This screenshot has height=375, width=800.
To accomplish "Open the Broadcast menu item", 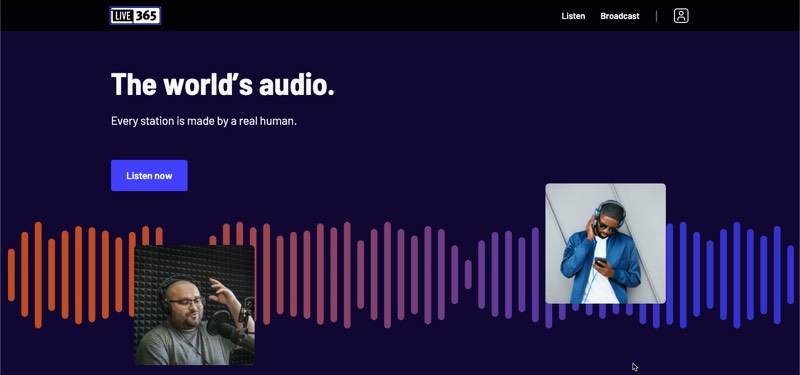I will tap(619, 16).
